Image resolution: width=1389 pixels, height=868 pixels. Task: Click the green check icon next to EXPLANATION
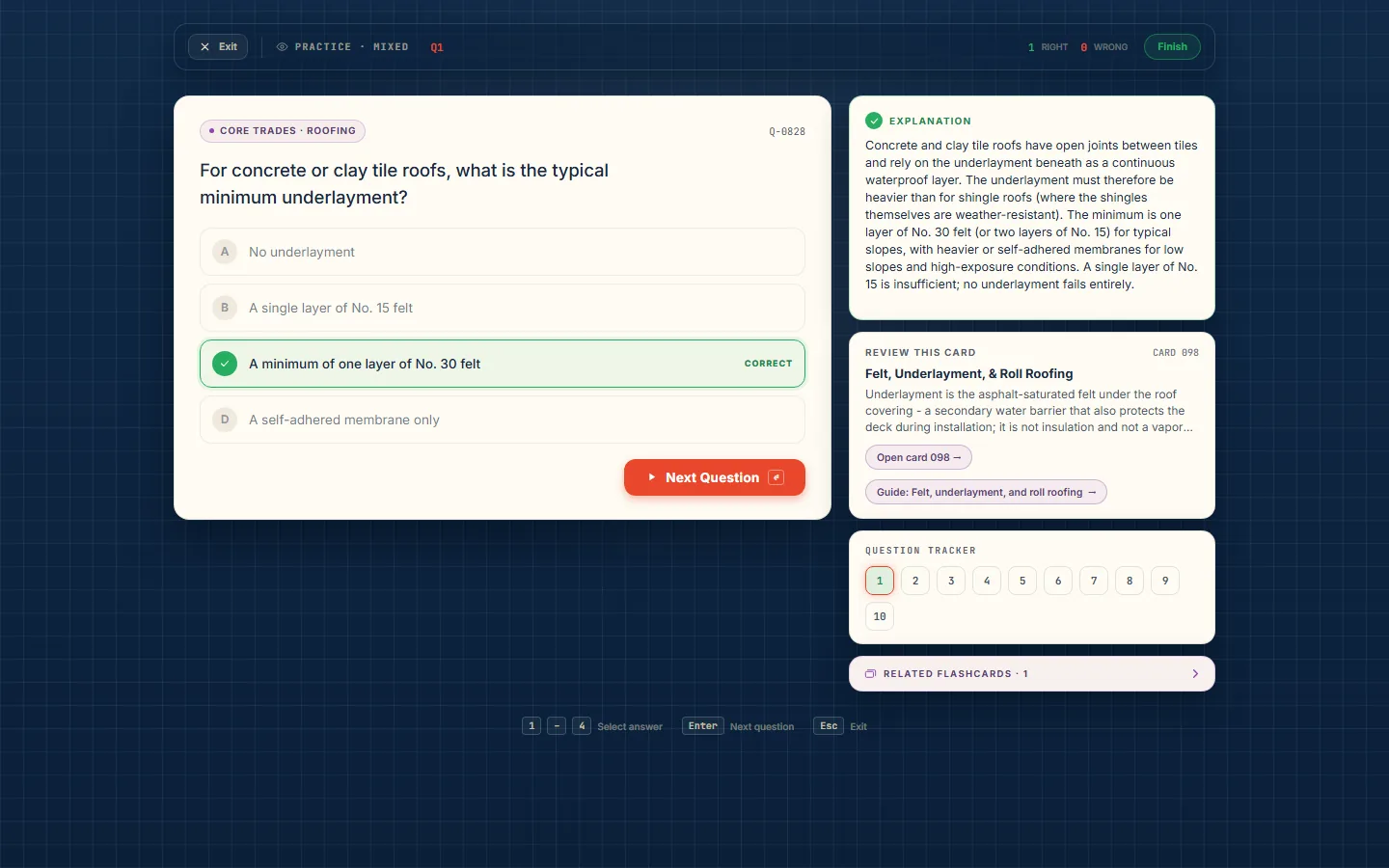click(x=874, y=121)
